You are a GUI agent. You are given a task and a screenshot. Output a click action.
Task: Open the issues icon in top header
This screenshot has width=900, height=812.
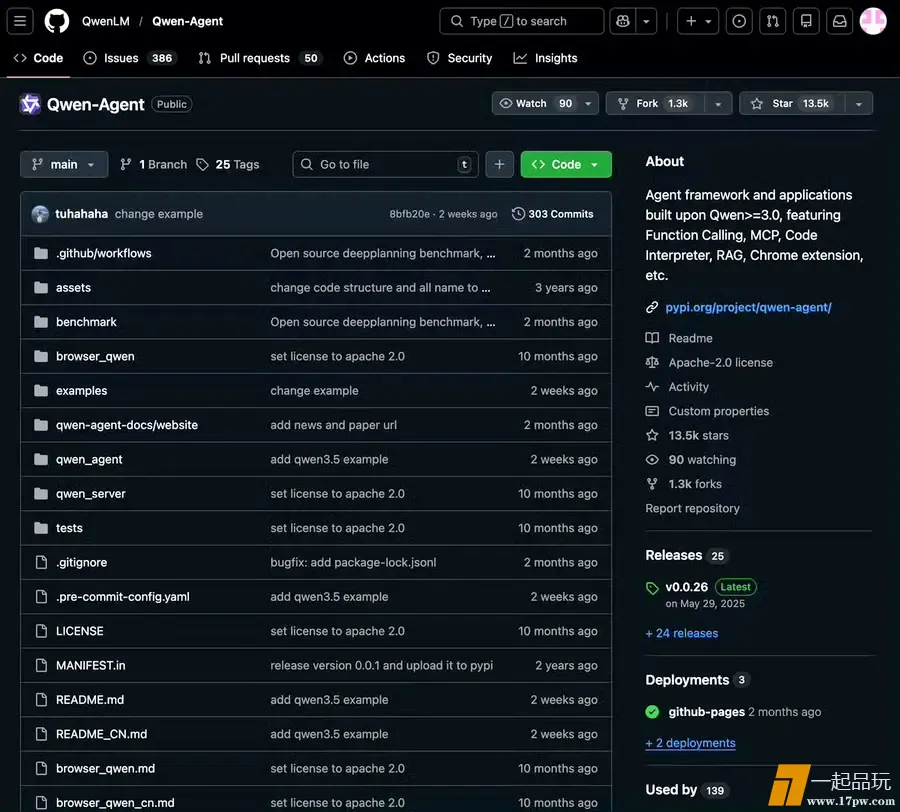click(x=739, y=21)
